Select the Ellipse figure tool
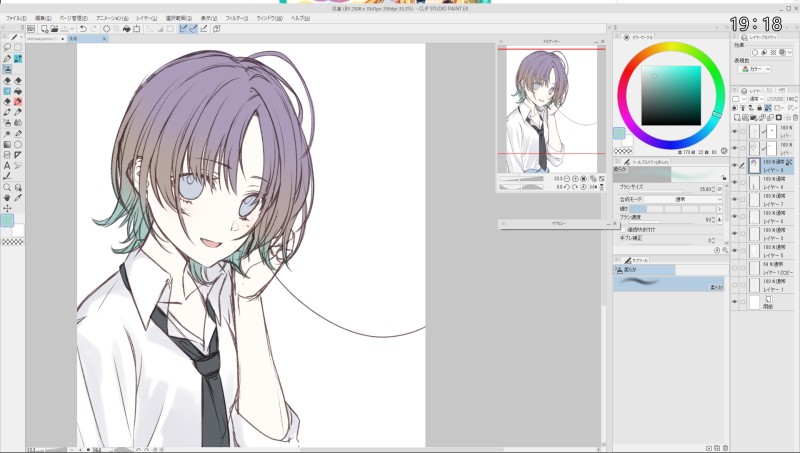This screenshot has width=800, height=453. tap(18, 144)
